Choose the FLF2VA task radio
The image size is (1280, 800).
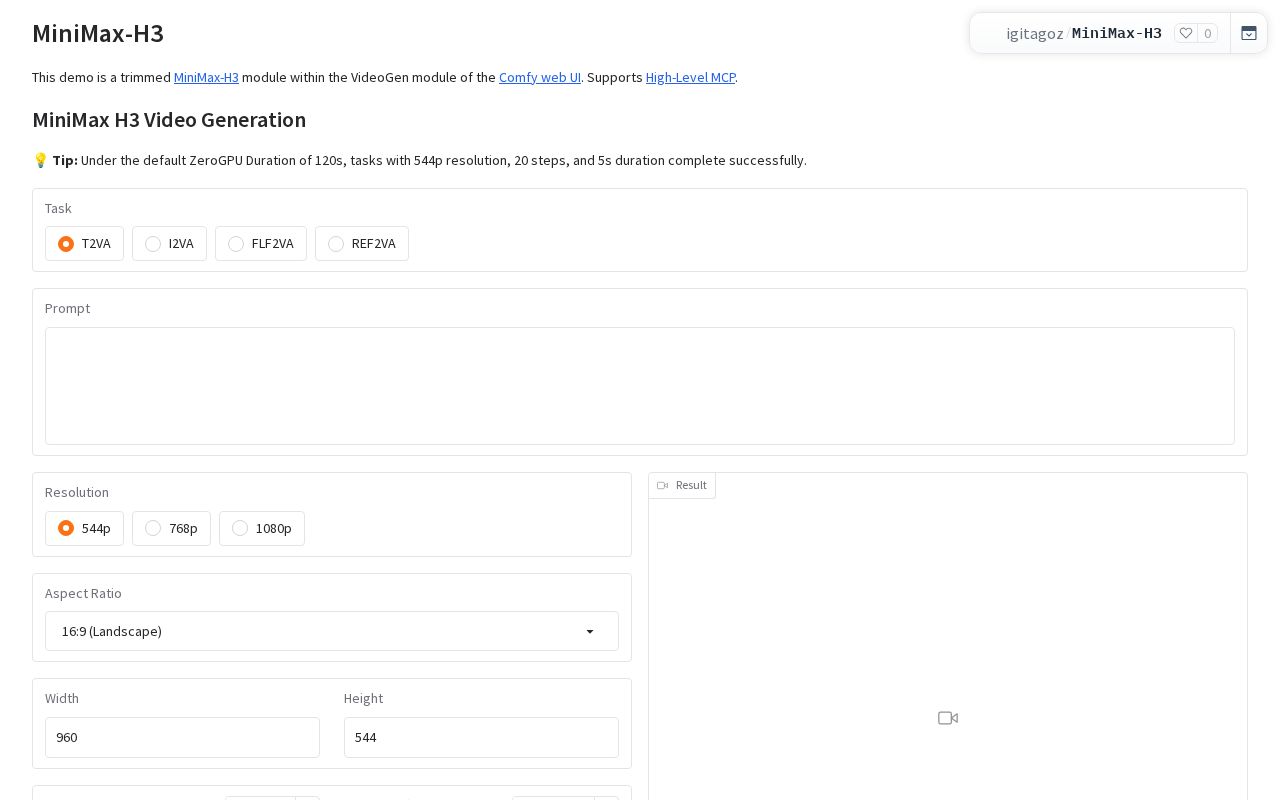point(261,244)
